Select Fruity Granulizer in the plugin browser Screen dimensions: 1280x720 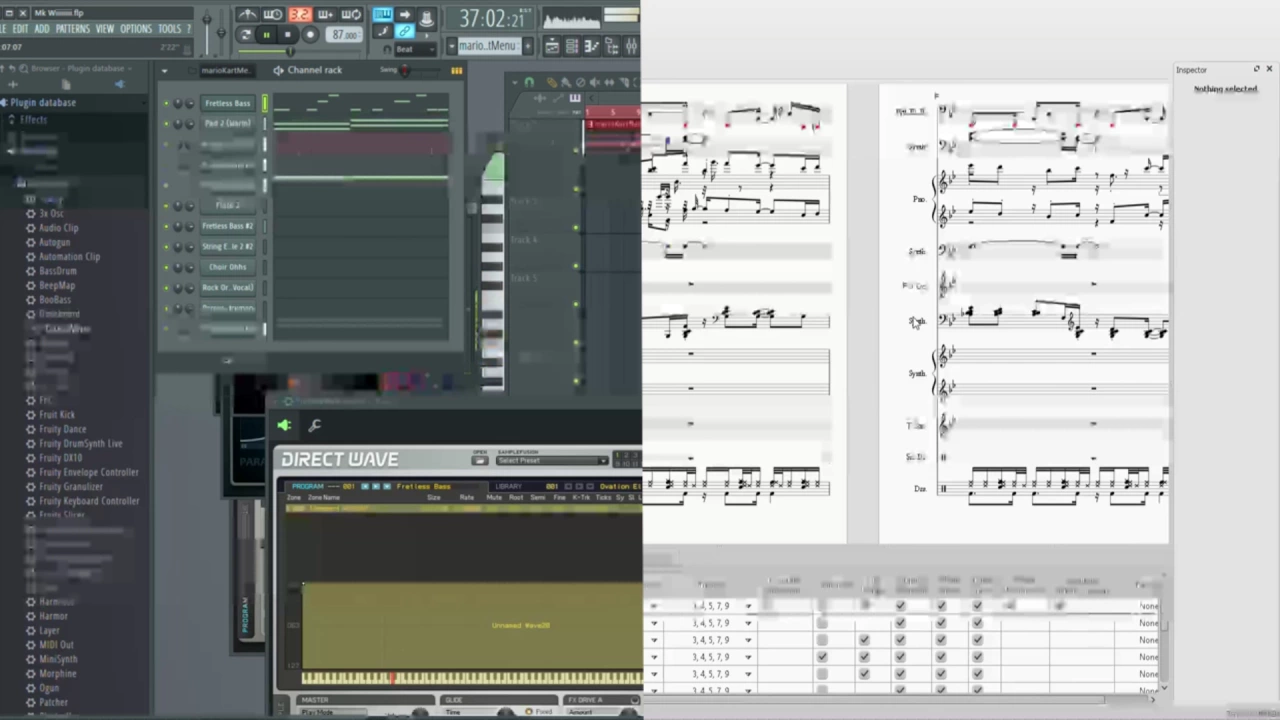pyautogui.click(x=70, y=487)
